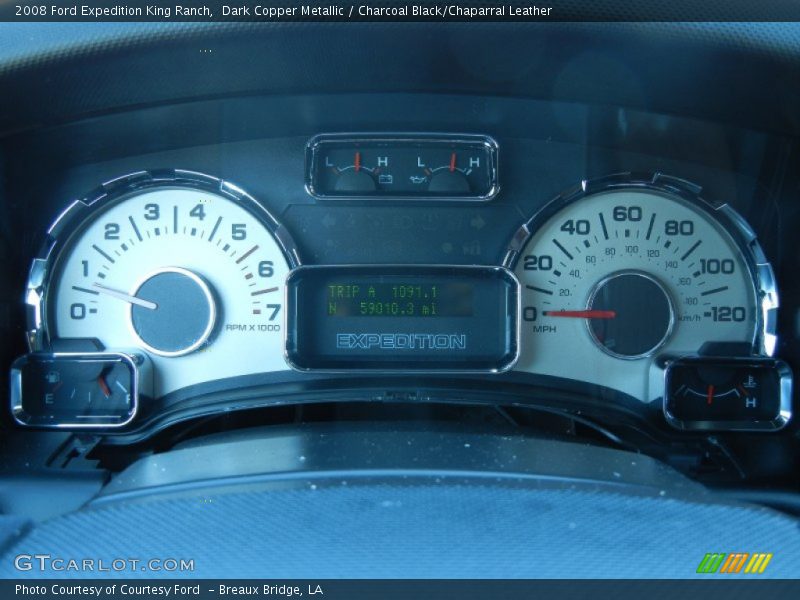Click the 0 on the speedometer
The height and width of the screenshot is (600, 800).
(530, 314)
